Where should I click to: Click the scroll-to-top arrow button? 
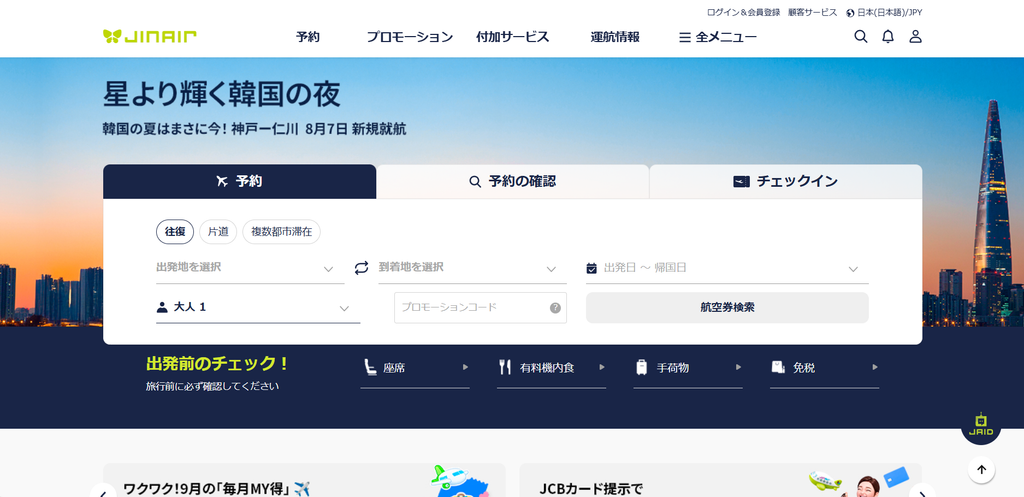[x=981, y=469]
